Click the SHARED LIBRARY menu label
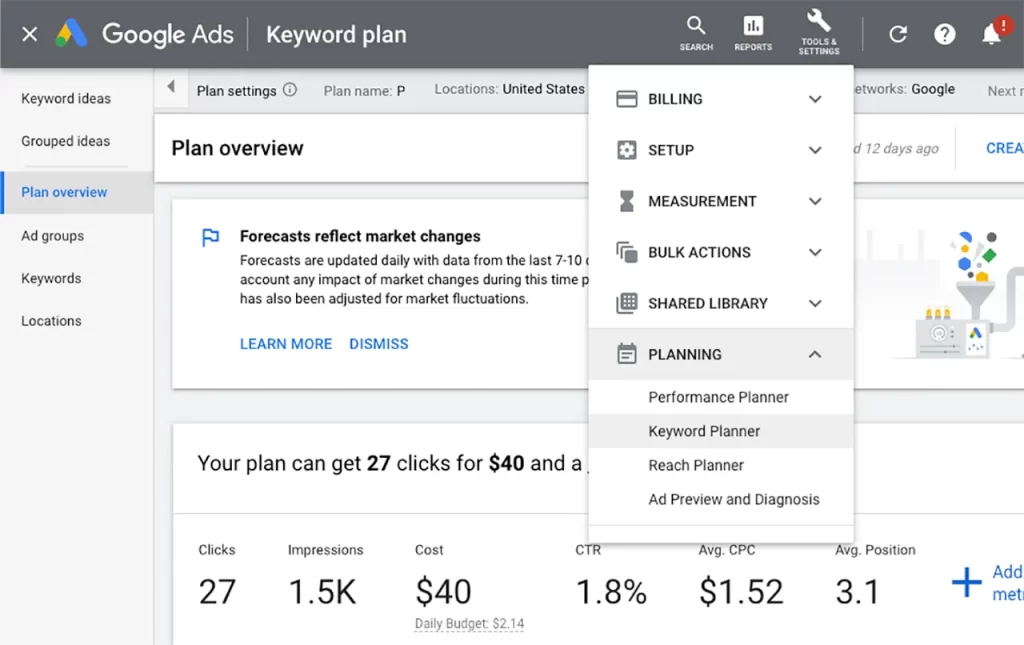The image size is (1024, 645). tap(708, 303)
